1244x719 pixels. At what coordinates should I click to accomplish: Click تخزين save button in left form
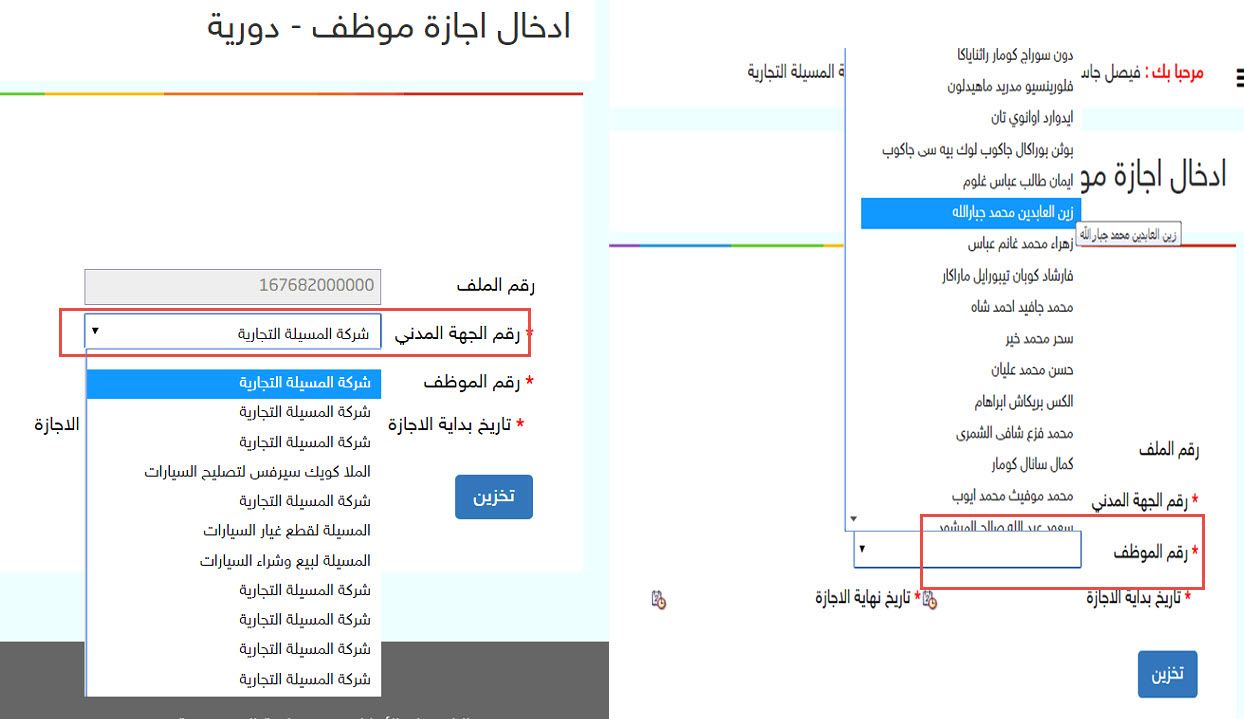(494, 497)
